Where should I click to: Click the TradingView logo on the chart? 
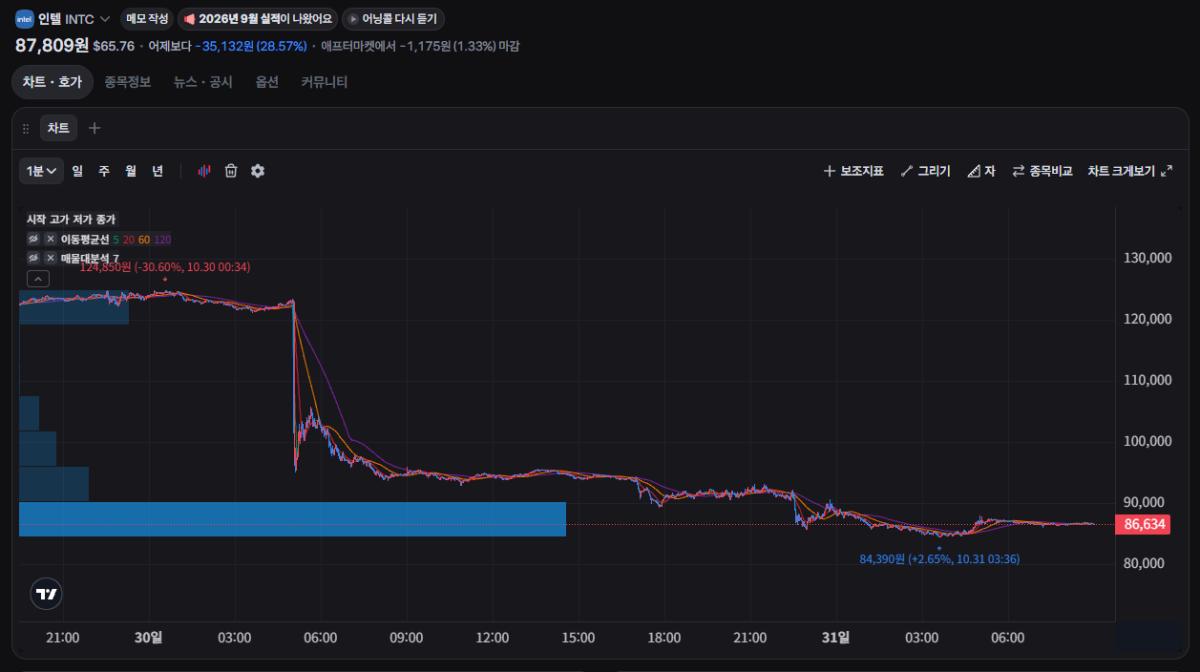pos(47,594)
